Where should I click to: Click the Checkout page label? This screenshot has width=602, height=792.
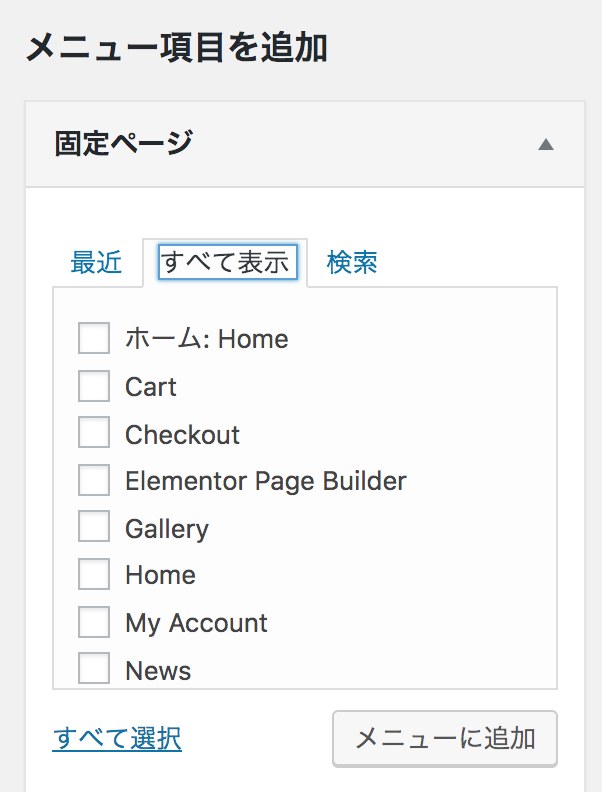point(182,435)
